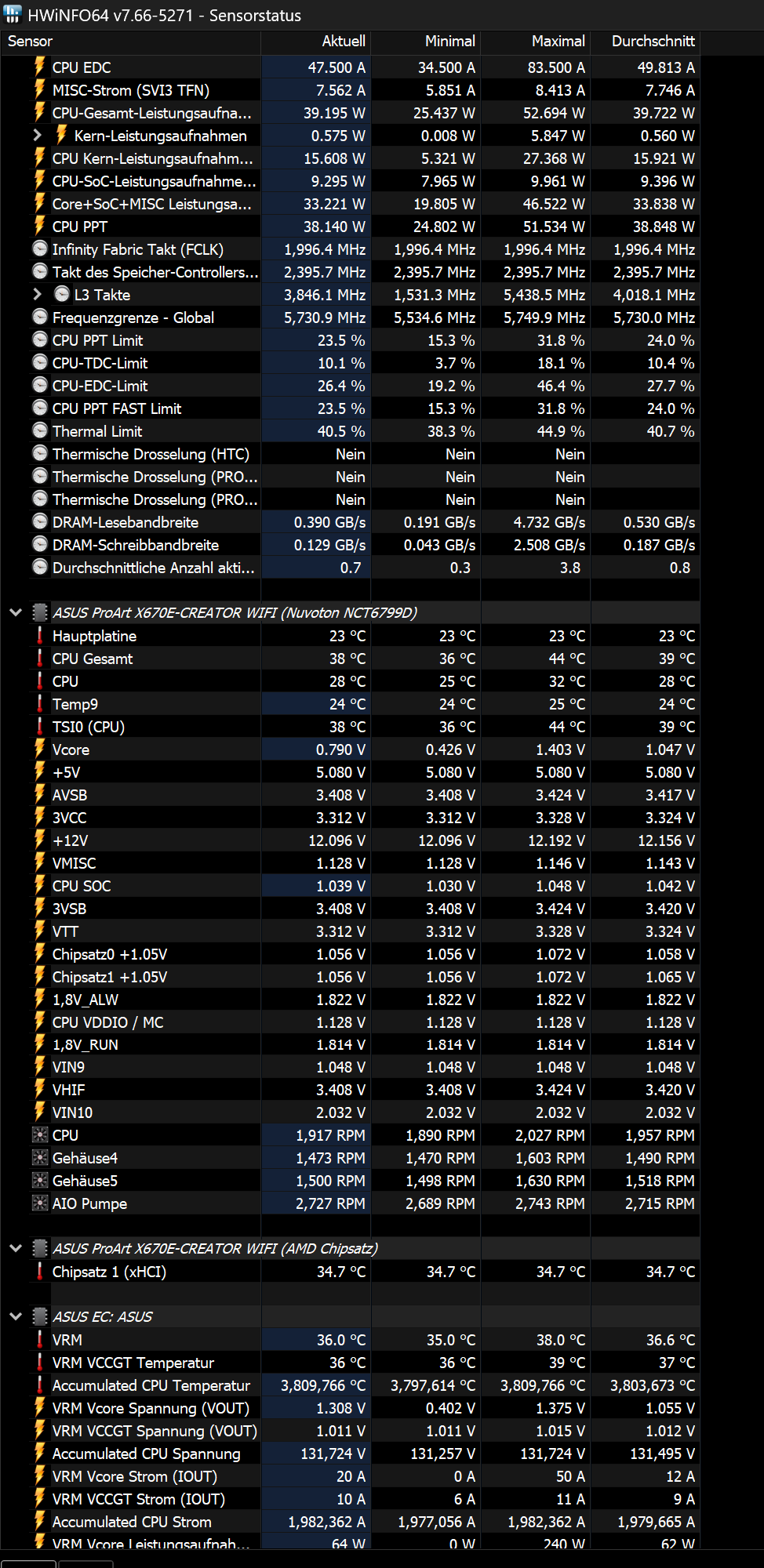This screenshot has width=764, height=1568.
Task: Click thermometer icon beside Hauptplatine
Action: (40, 636)
